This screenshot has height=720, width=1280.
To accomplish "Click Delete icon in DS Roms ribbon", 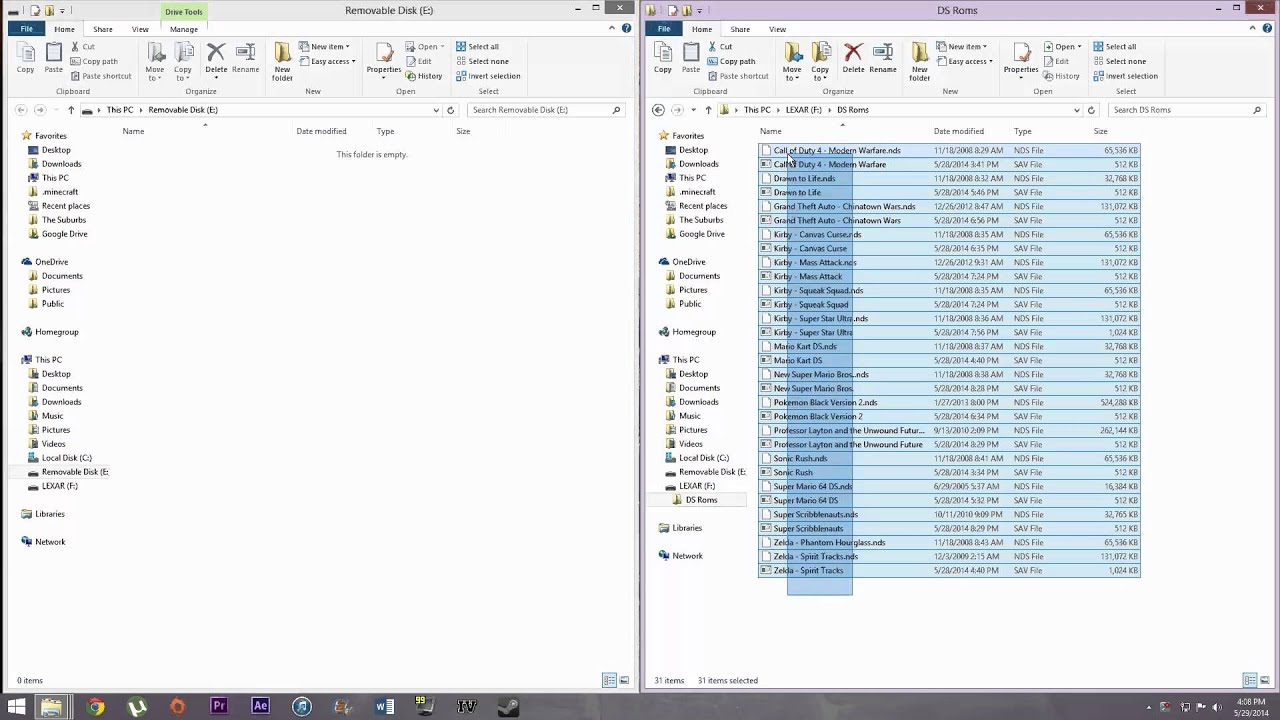I will 853,58.
